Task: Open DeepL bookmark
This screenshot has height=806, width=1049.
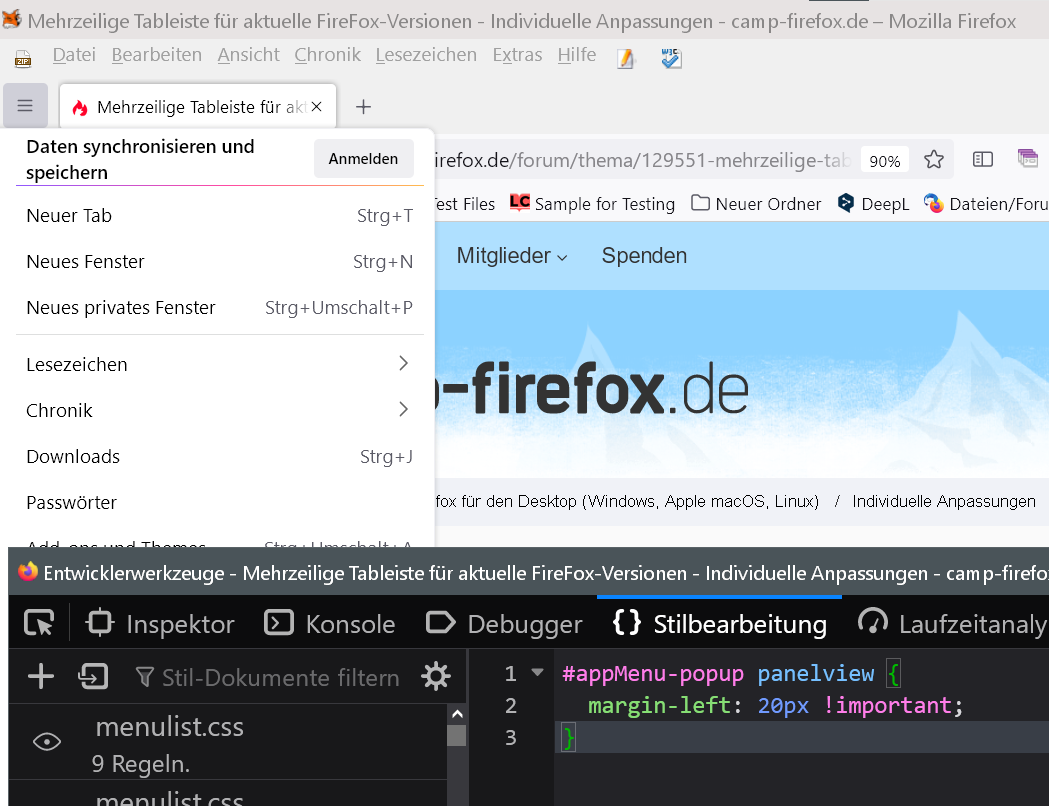Action: [874, 203]
